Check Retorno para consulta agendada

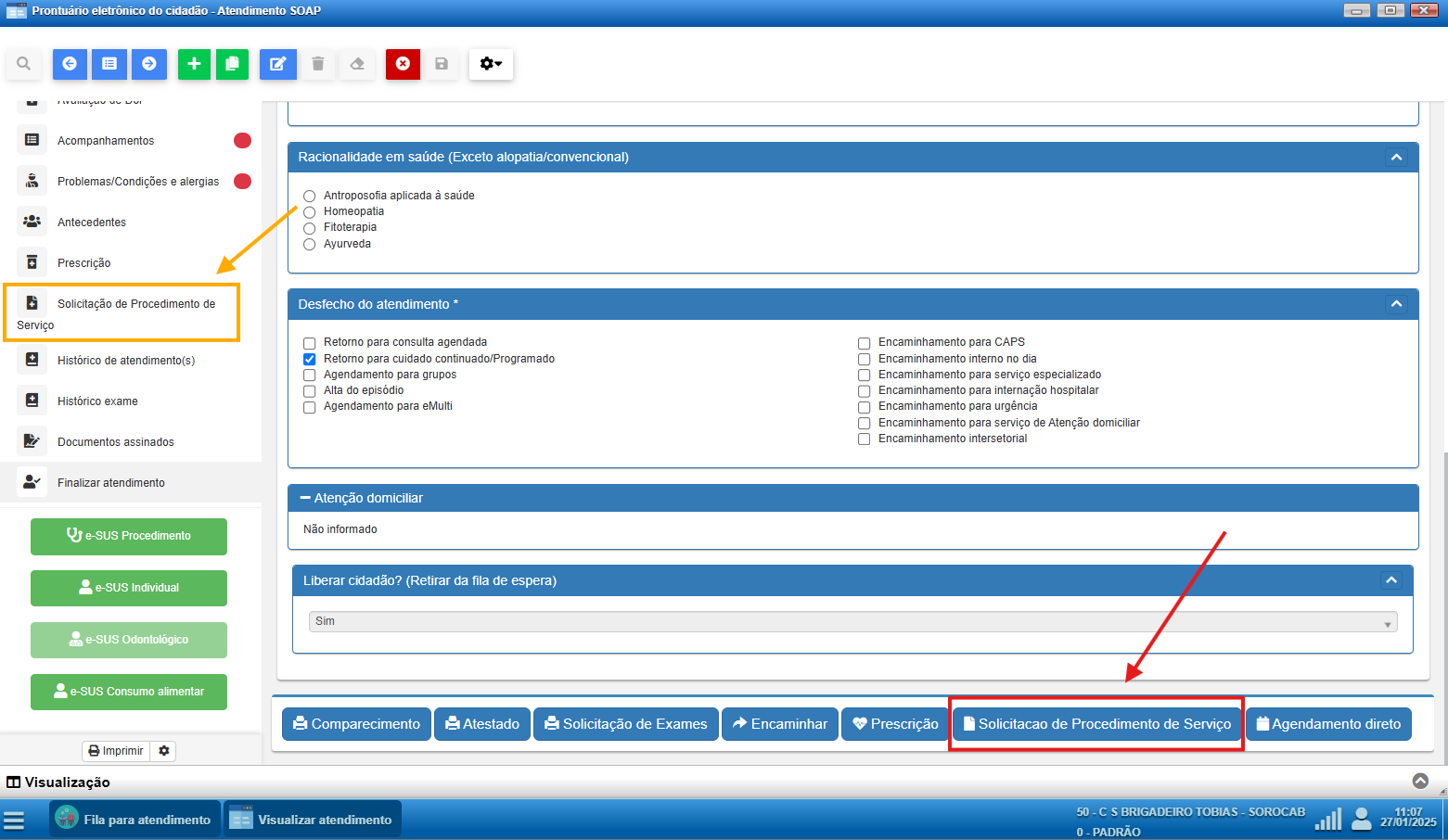[310, 343]
